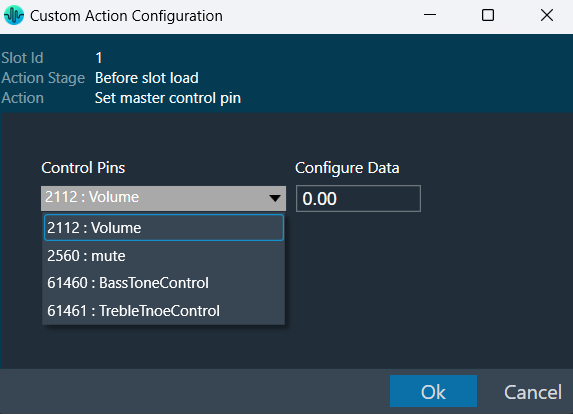Click the Action Stage label
This screenshot has height=414, width=573.
43,78
